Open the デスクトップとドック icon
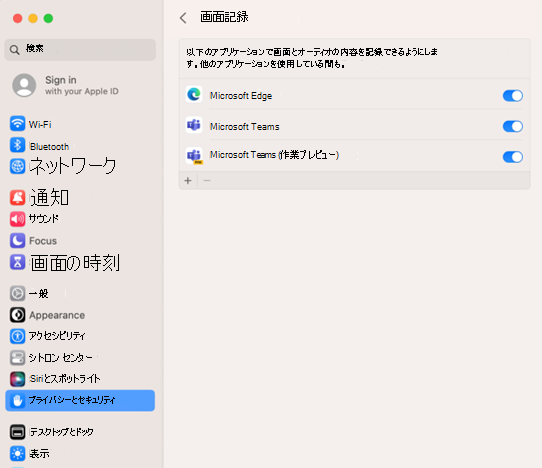This screenshot has height=468, width=542. click(17, 432)
